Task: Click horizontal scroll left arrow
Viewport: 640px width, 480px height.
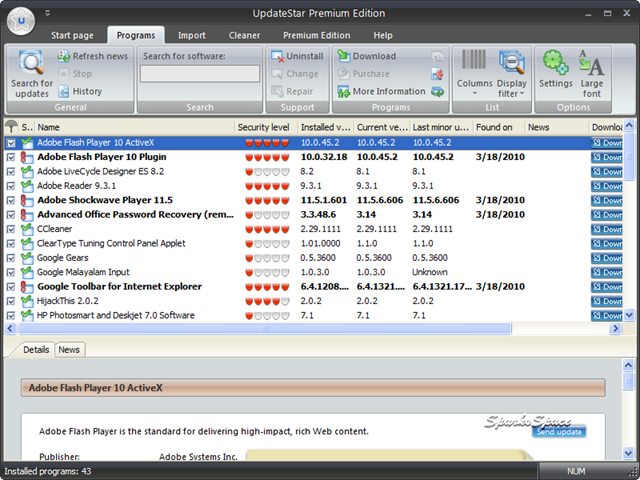Action: (11, 329)
